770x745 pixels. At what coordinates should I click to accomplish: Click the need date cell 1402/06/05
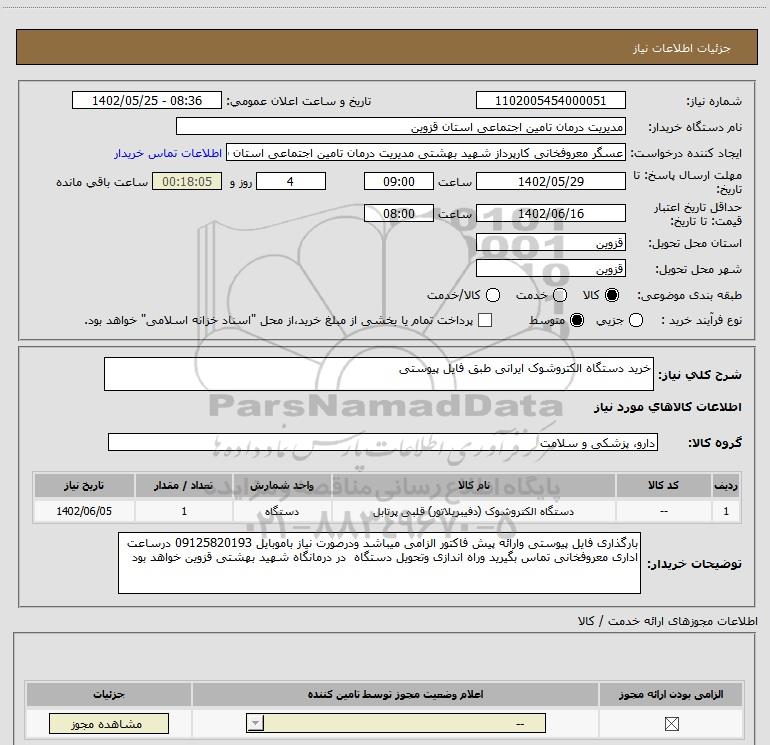84,511
